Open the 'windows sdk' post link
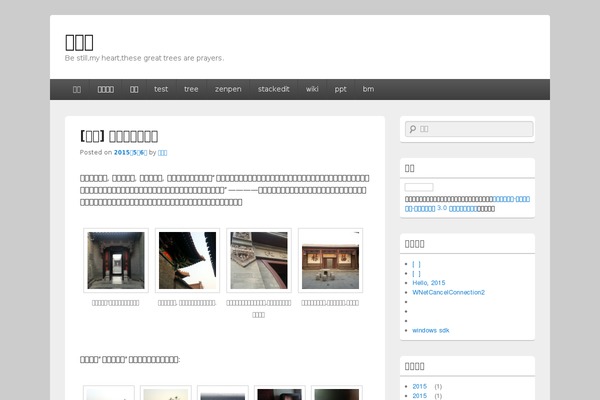This screenshot has height=400, width=600. pos(430,330)
